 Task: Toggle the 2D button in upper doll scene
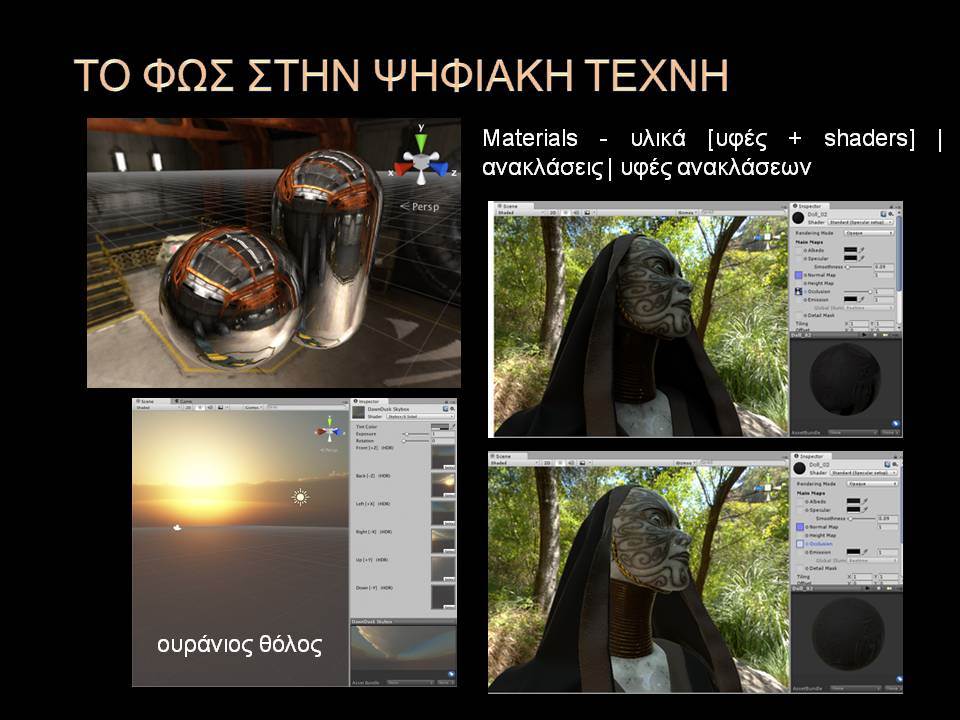(x=553, y=212)
